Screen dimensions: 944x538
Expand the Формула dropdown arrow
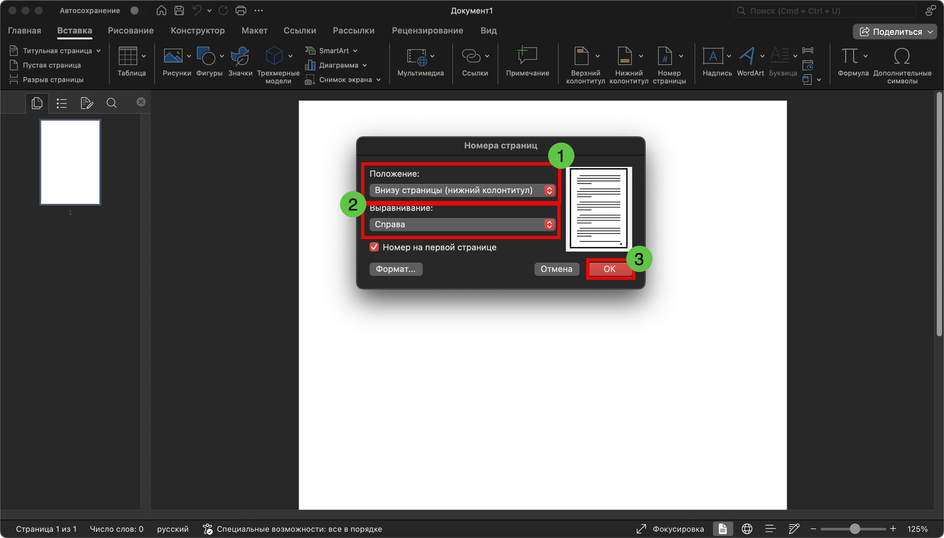(866, 56)
